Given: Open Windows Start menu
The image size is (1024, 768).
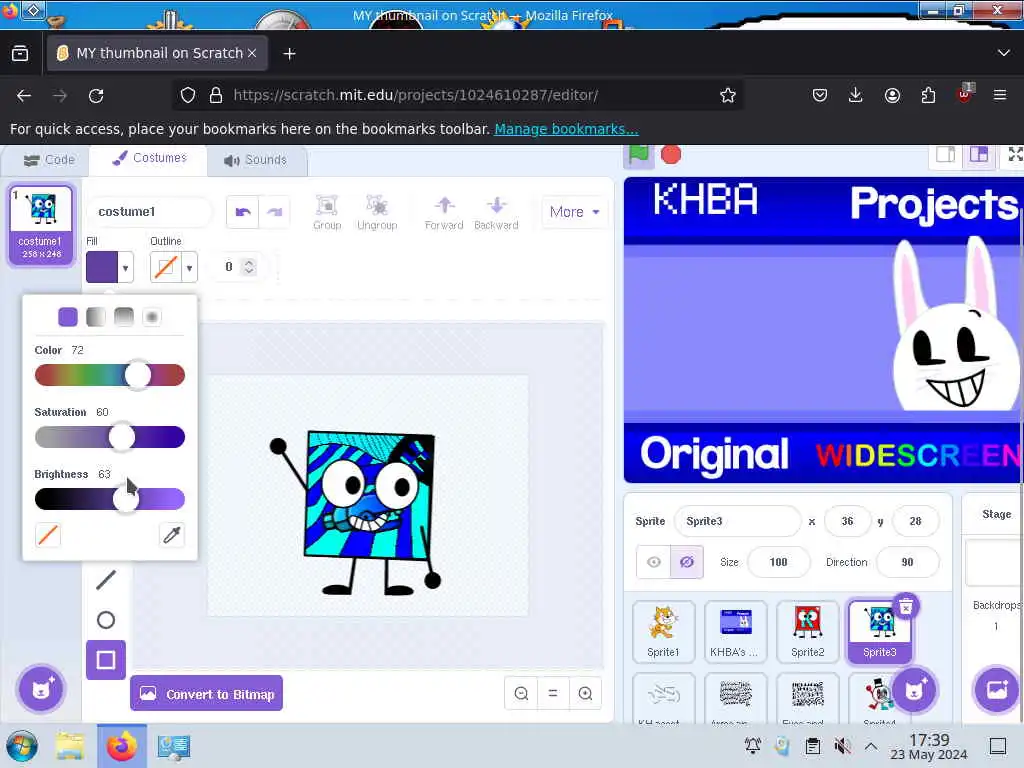Looking at the screenshot, I should tap(22, 746).
